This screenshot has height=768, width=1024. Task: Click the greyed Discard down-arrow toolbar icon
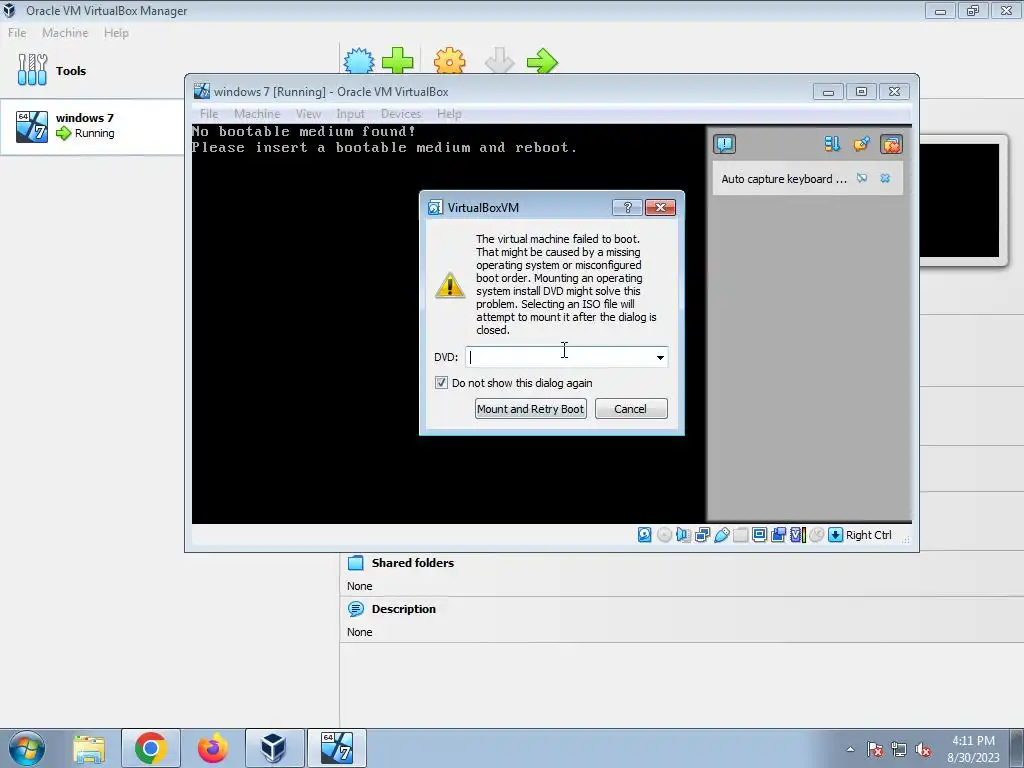500,61
